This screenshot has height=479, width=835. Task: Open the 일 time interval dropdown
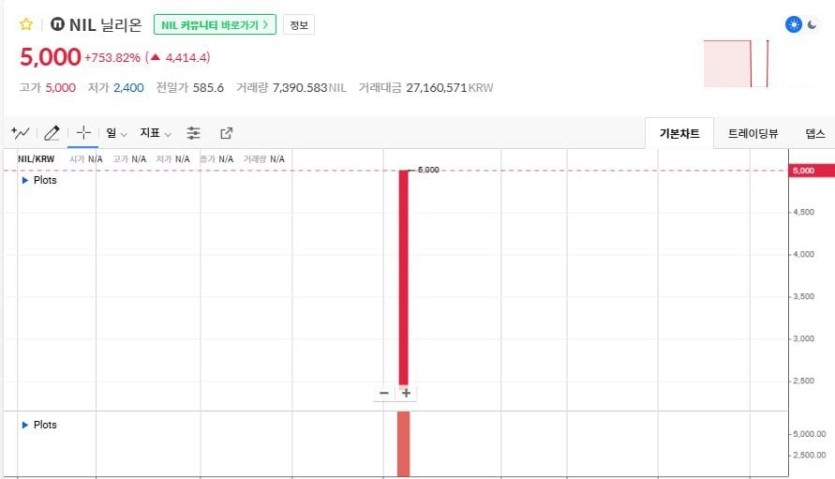point(116,133)
